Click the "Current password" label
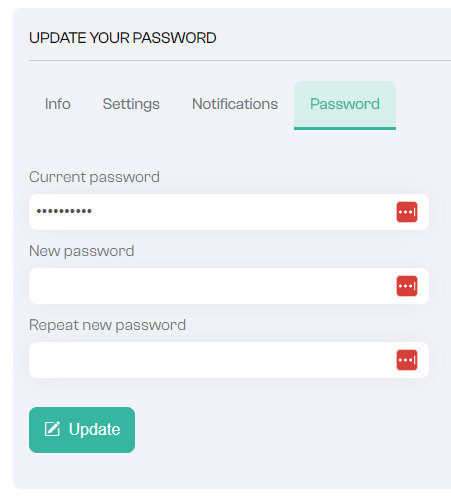This screenshot has height=502, width=451. [x=94, y=177]
